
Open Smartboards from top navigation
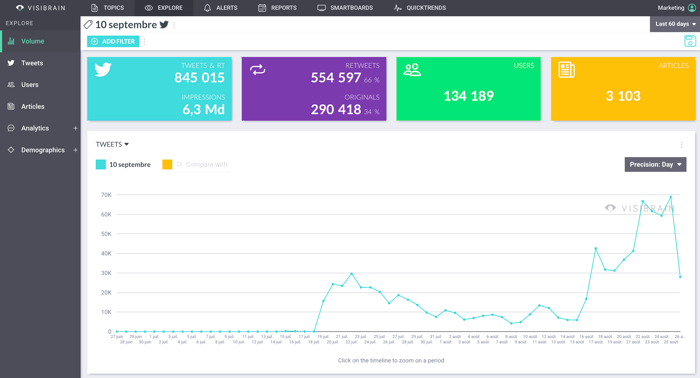click(x=345, y=8)
